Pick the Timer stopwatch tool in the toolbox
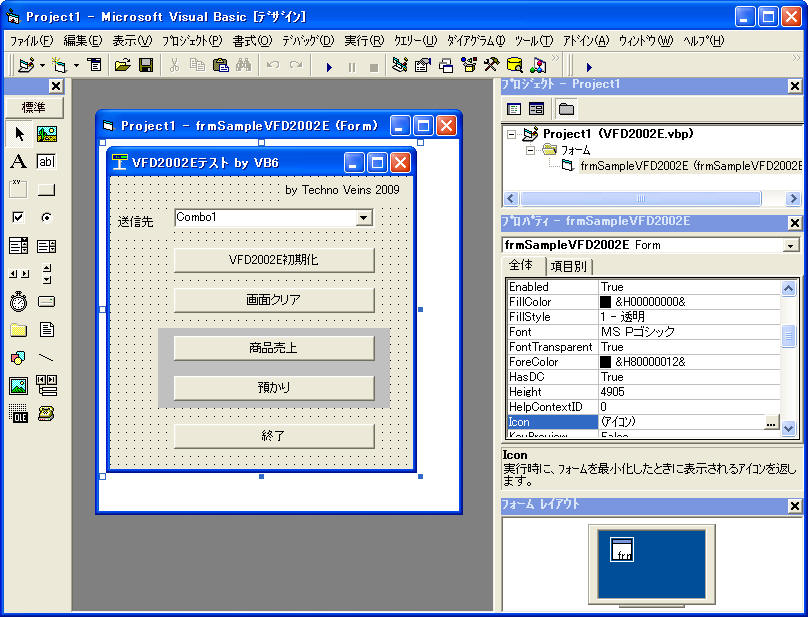 click(19, 302)
